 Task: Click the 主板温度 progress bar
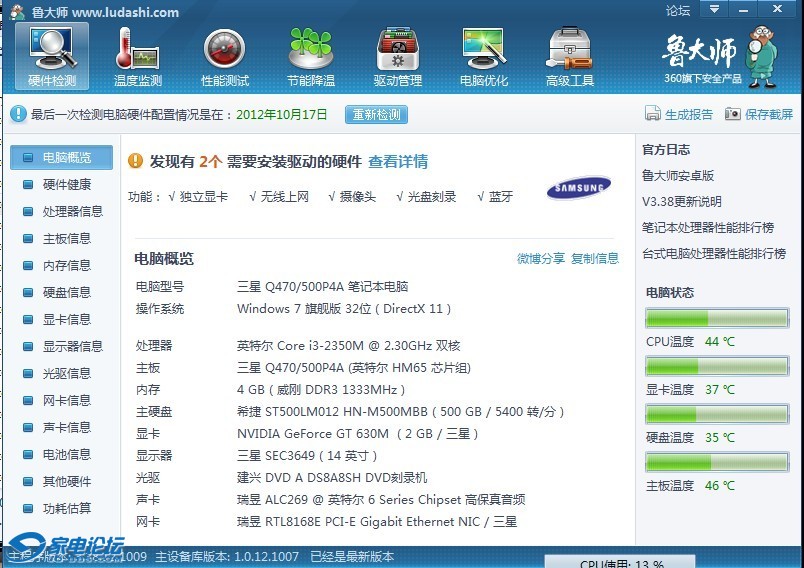tap(717, 462)
